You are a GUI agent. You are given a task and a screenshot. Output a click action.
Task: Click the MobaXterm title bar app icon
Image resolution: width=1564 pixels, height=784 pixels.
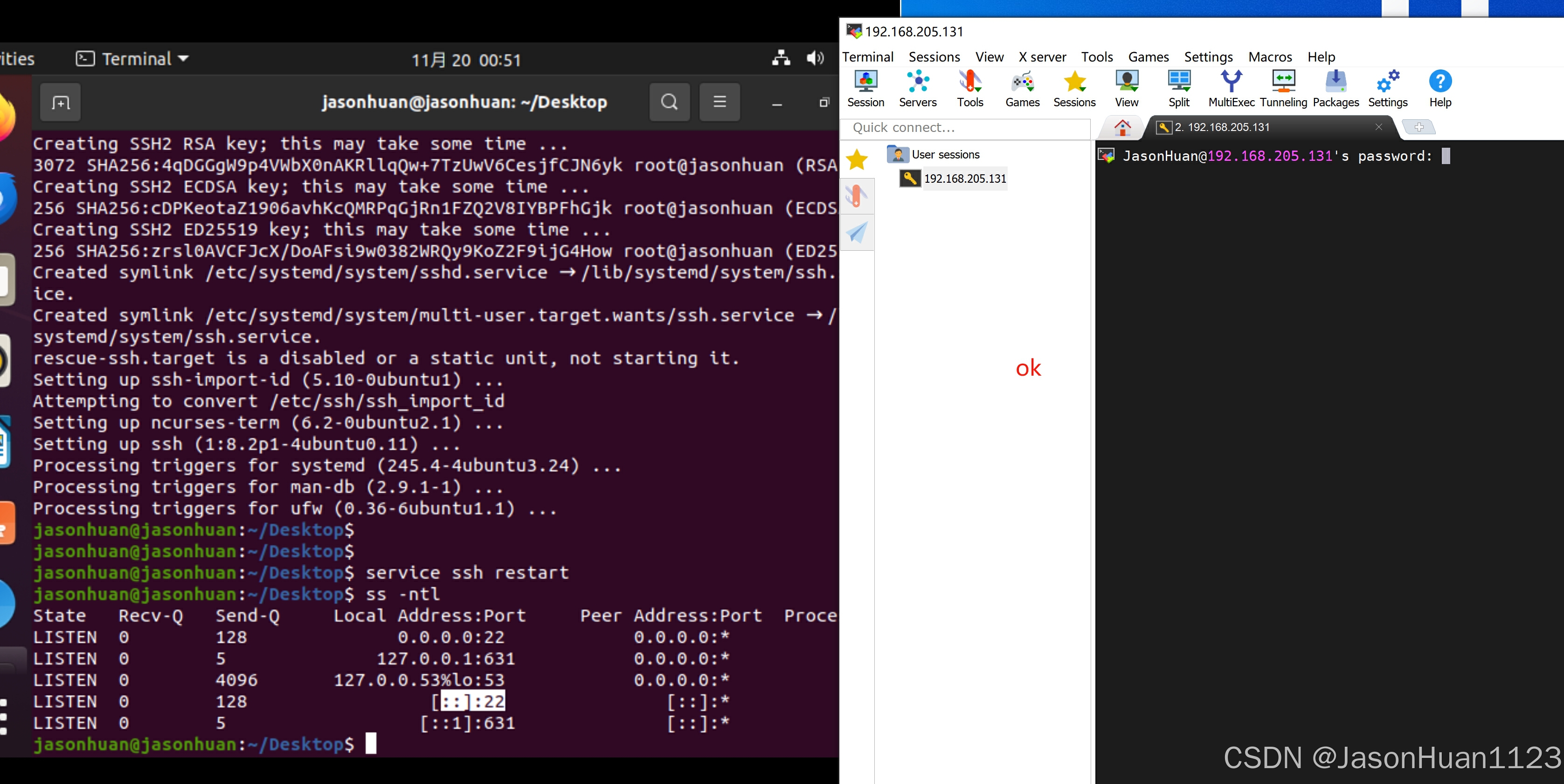(854, 31)
